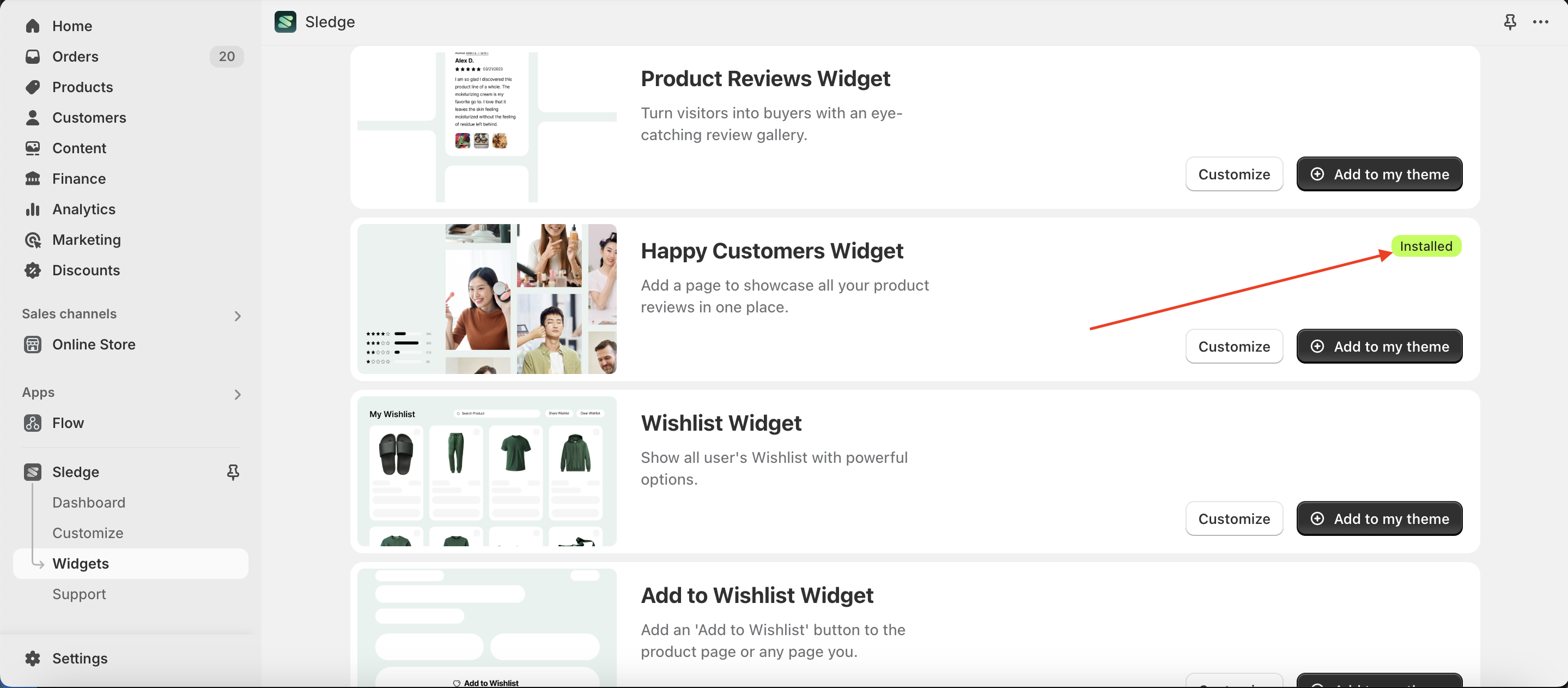Expand the Apps section chevron
This screenshot has width=1568, height=688.
coord(238,395)
